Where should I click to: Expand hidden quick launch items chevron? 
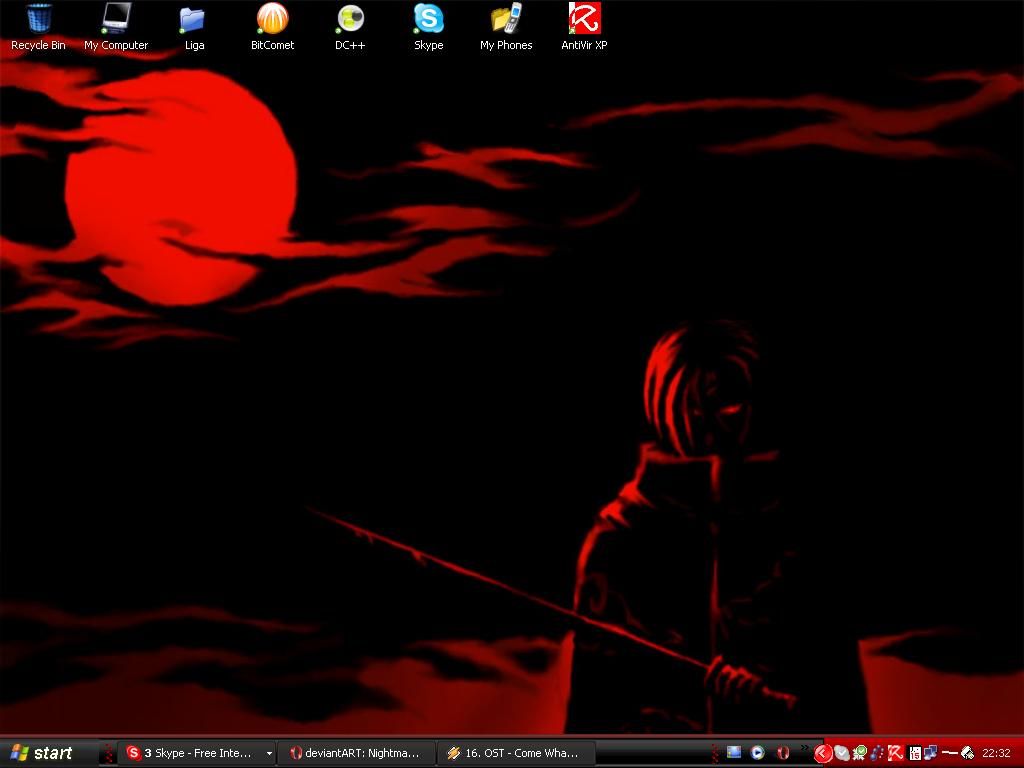click(x=805, y=747)
